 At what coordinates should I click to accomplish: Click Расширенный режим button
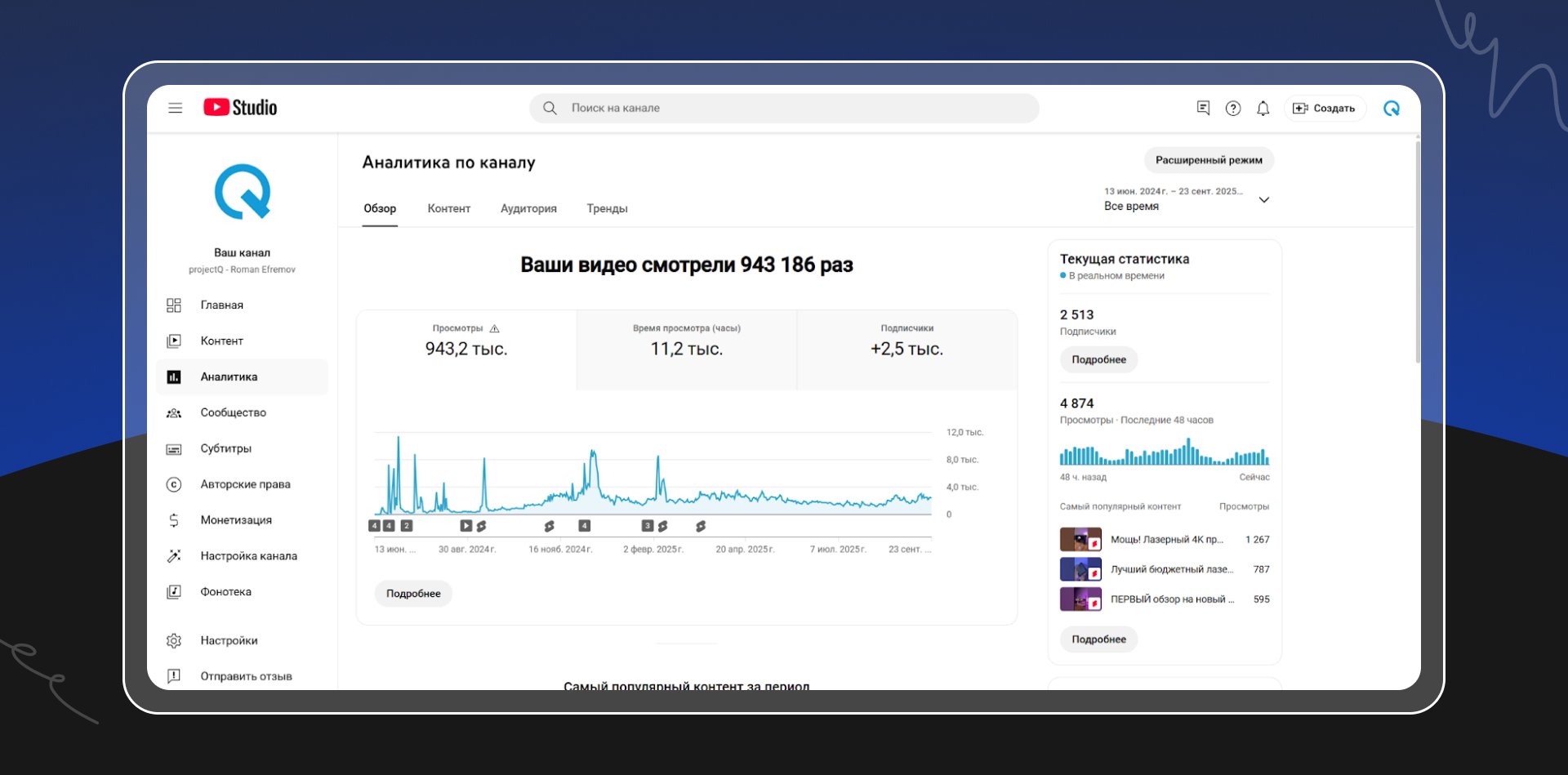(x=1208, y=160)
